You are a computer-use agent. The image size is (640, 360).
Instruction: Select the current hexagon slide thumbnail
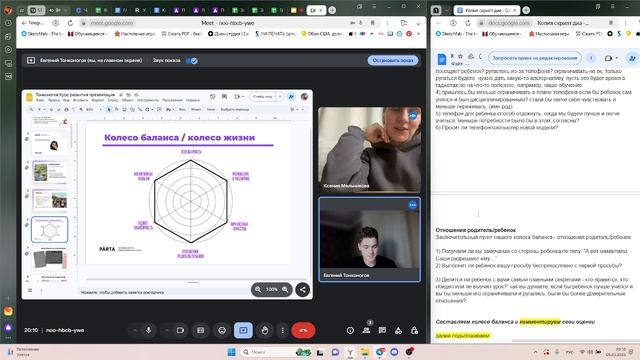point(49,229)
